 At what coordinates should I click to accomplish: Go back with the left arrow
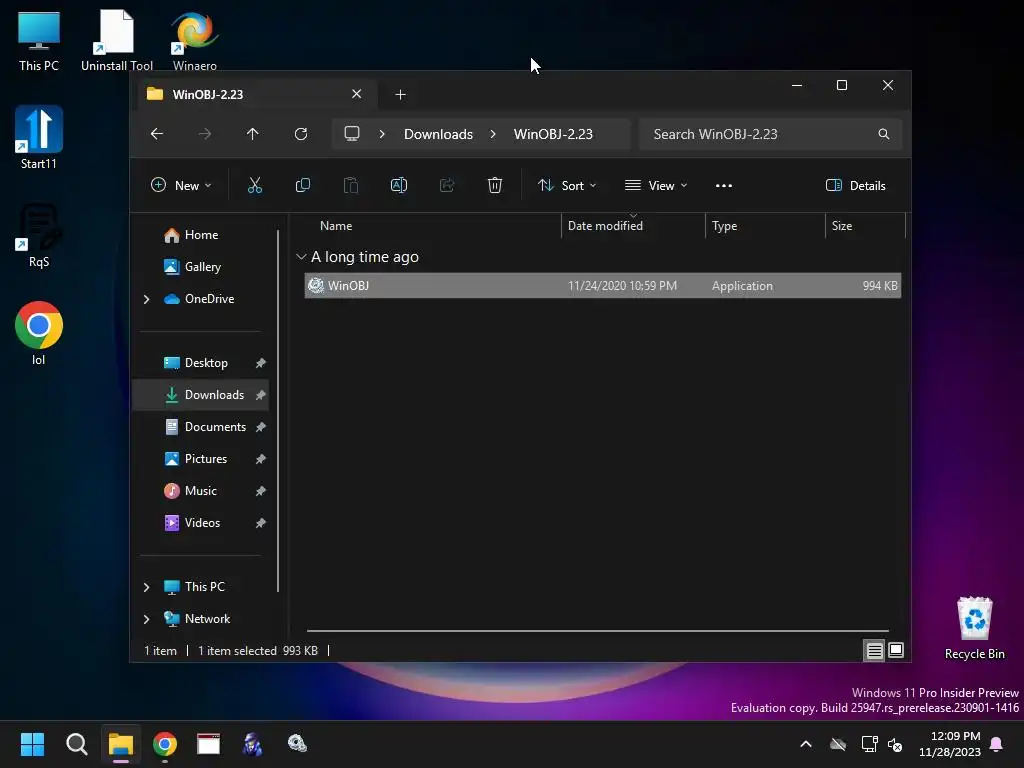[157, 134]
